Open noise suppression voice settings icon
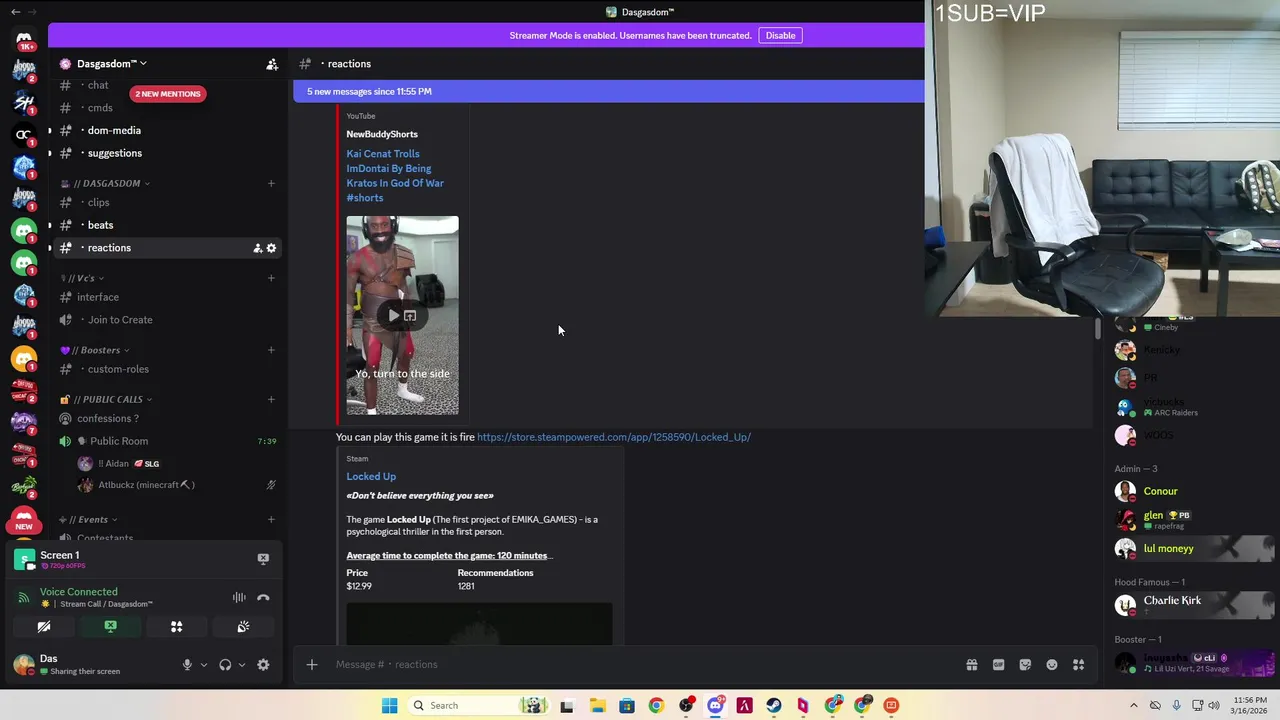This screenshot has height=720, width=1280. tap(239, 597)
